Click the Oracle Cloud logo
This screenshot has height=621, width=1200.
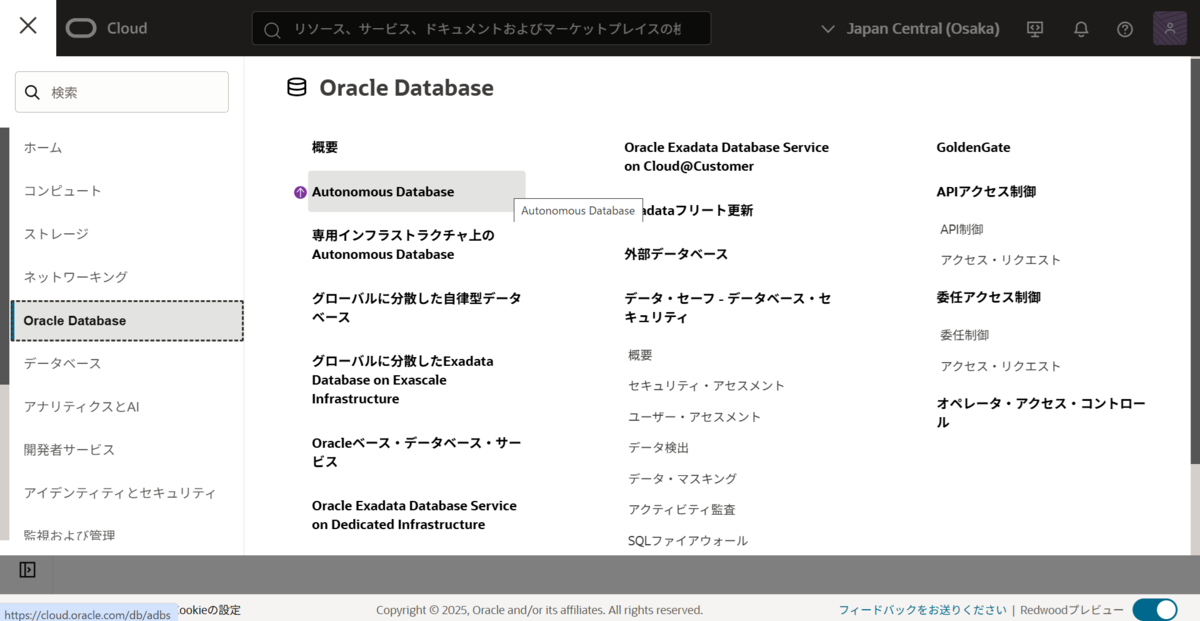[x=107, y=28]
